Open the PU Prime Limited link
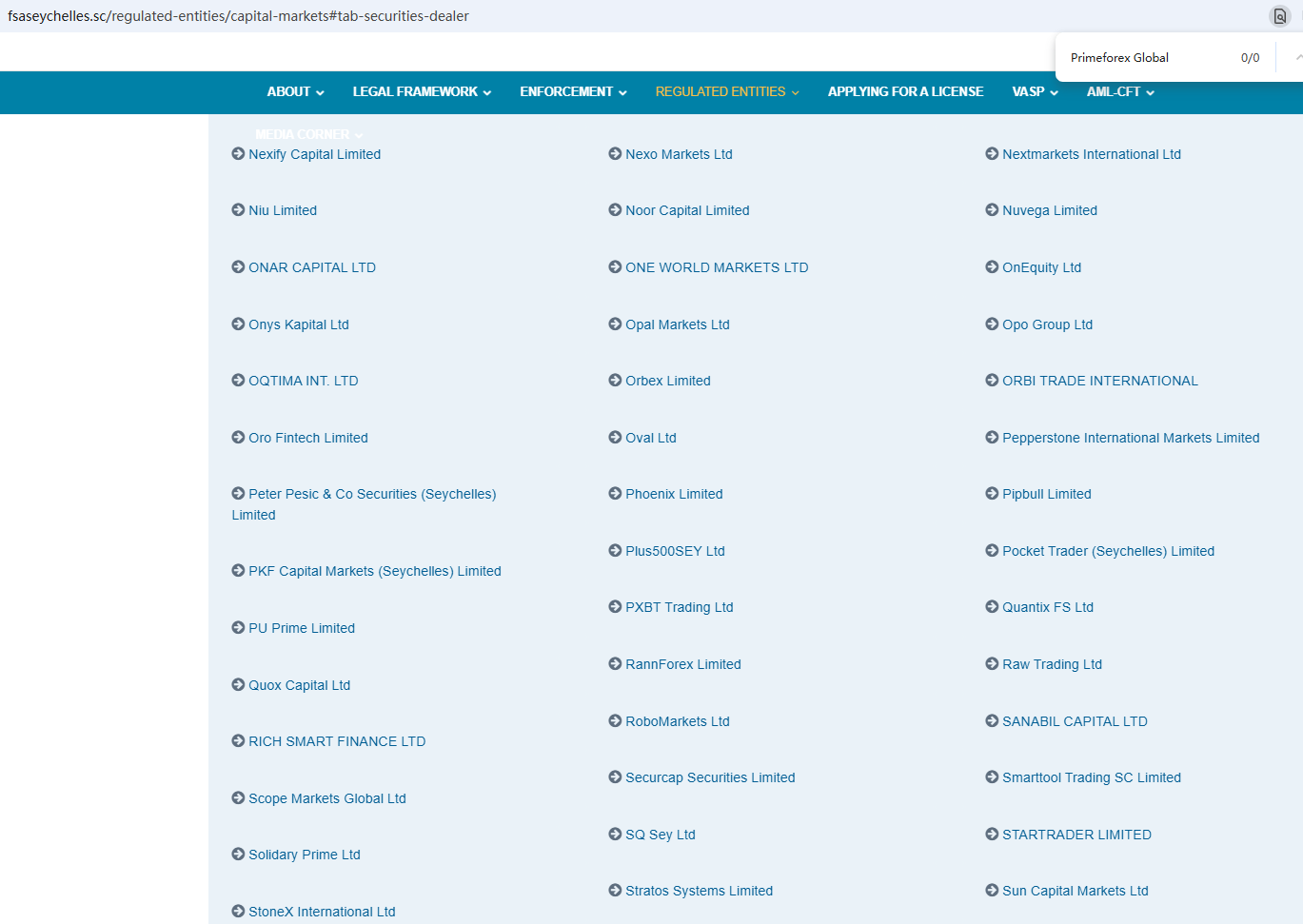Viewport: 1303px width, 924px height. [302, 628]
